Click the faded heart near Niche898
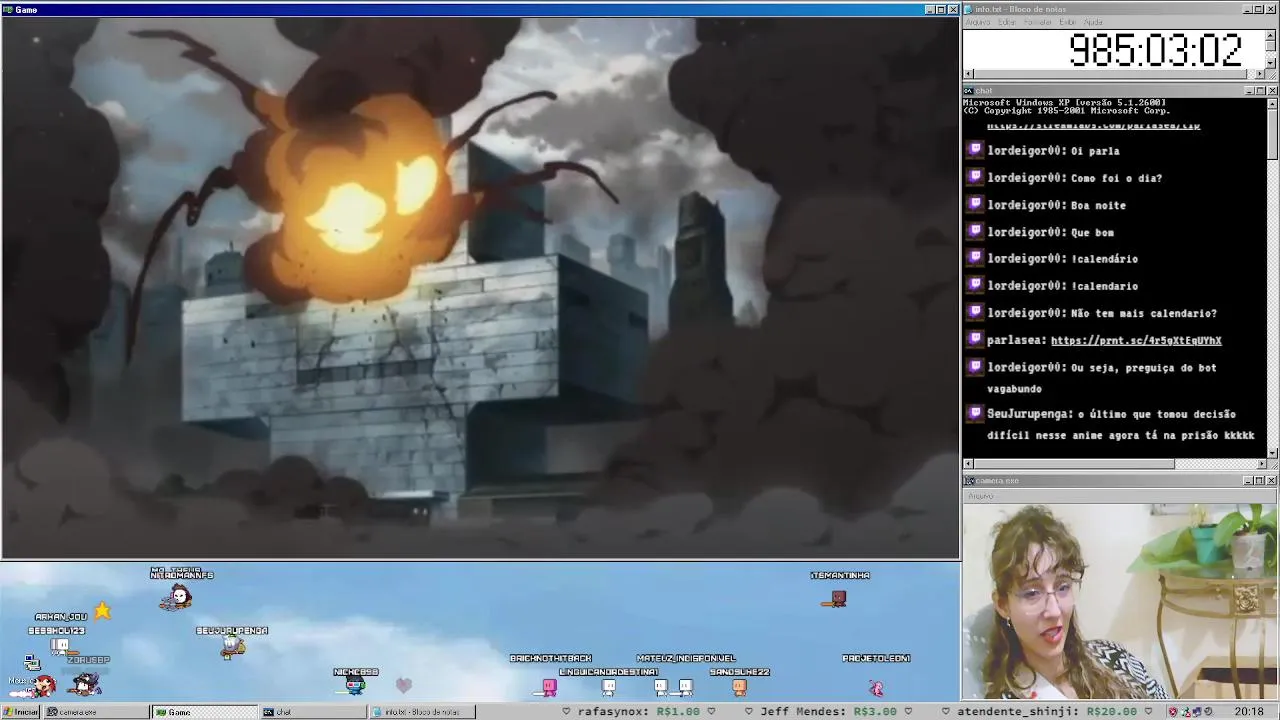Screen dimensions: 1280x720 pyautogui.click(x=403, y=686)
